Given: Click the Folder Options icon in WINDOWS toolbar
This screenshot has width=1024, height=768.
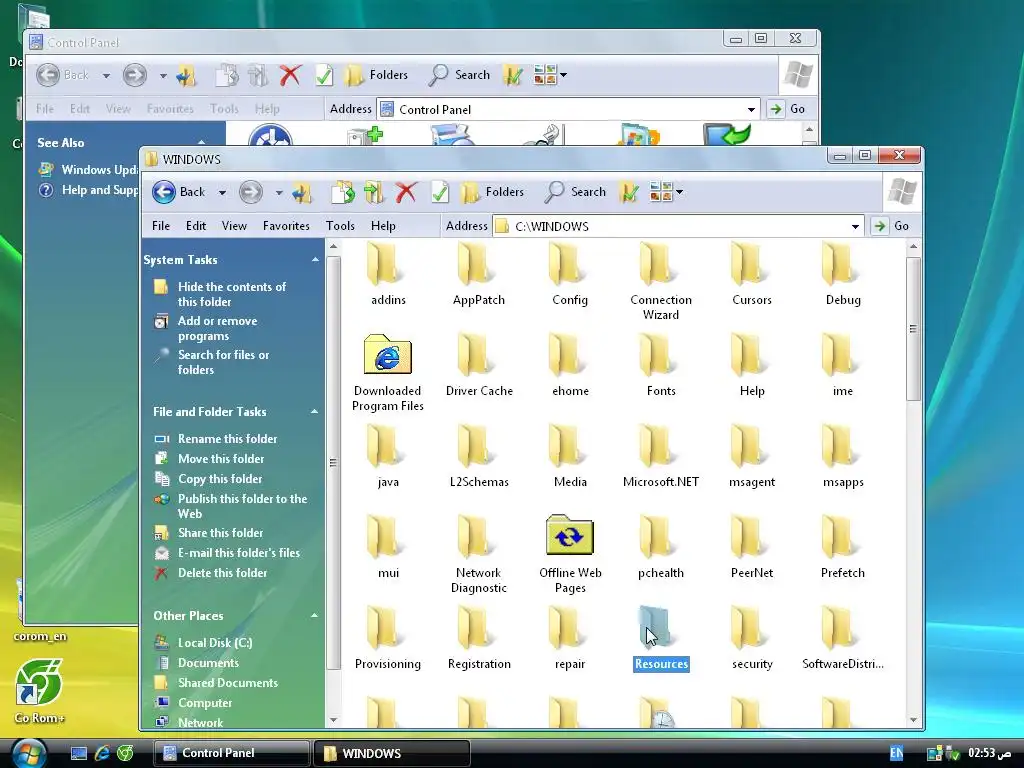Looking at the screenshot, I should tap(628, 192).
